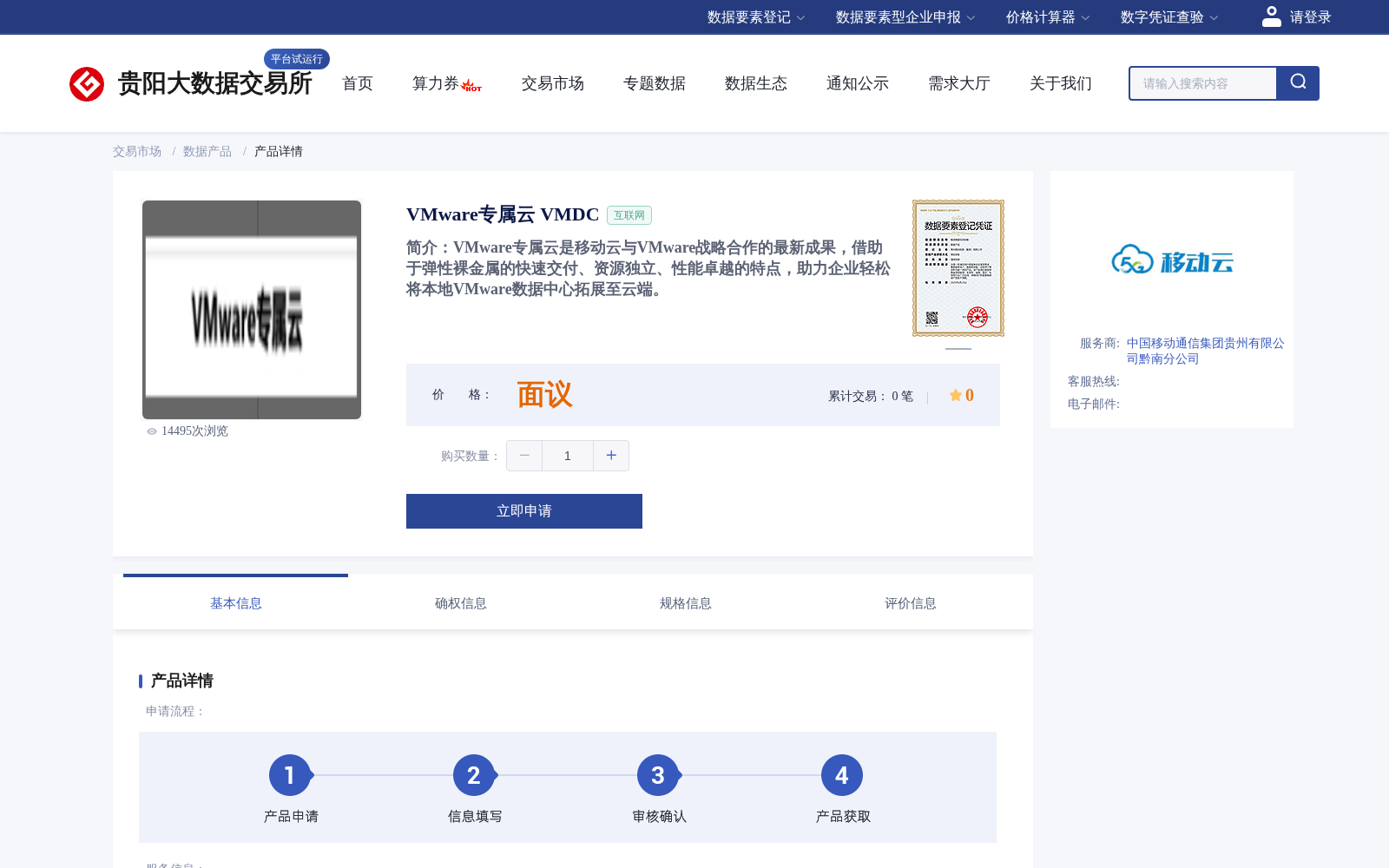
Task: Click the HOT badge next to 算力券
Action: click(x=471, y=86)
